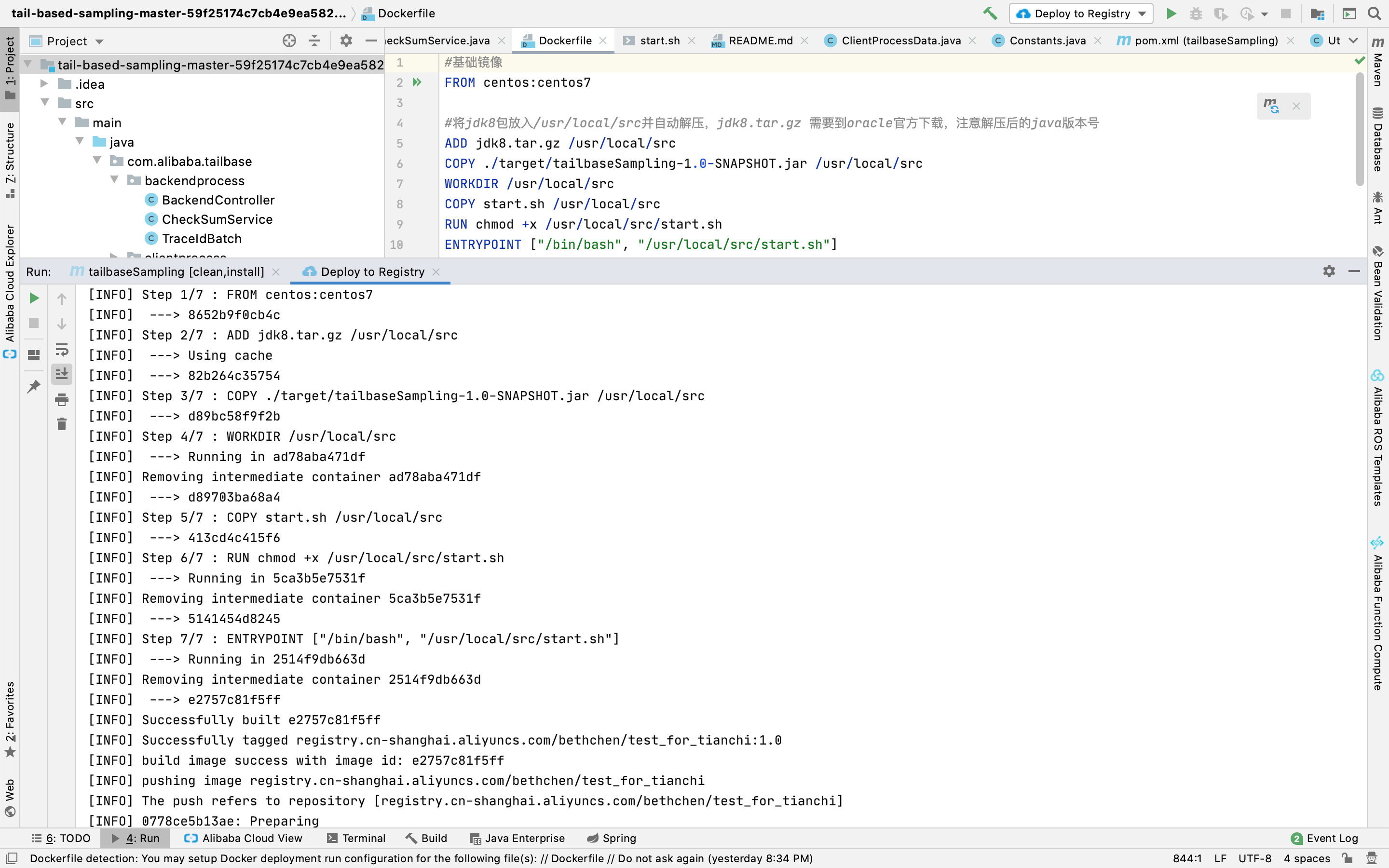1389x868 pixels.
Task: Click the Dockerfile run gutter icon
Action: pyautogui.click(x=417, y=82)
